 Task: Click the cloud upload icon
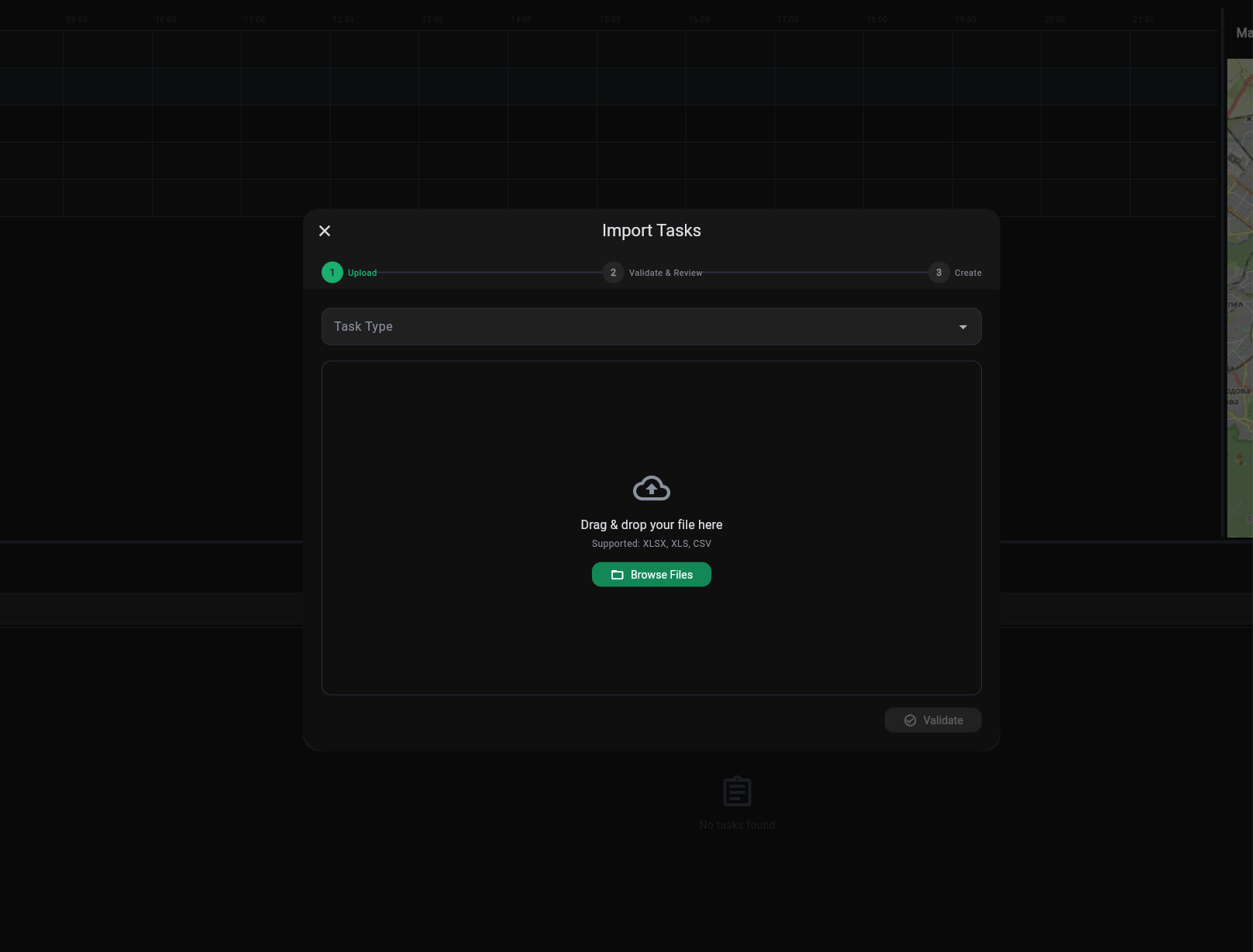pos(651,487)
